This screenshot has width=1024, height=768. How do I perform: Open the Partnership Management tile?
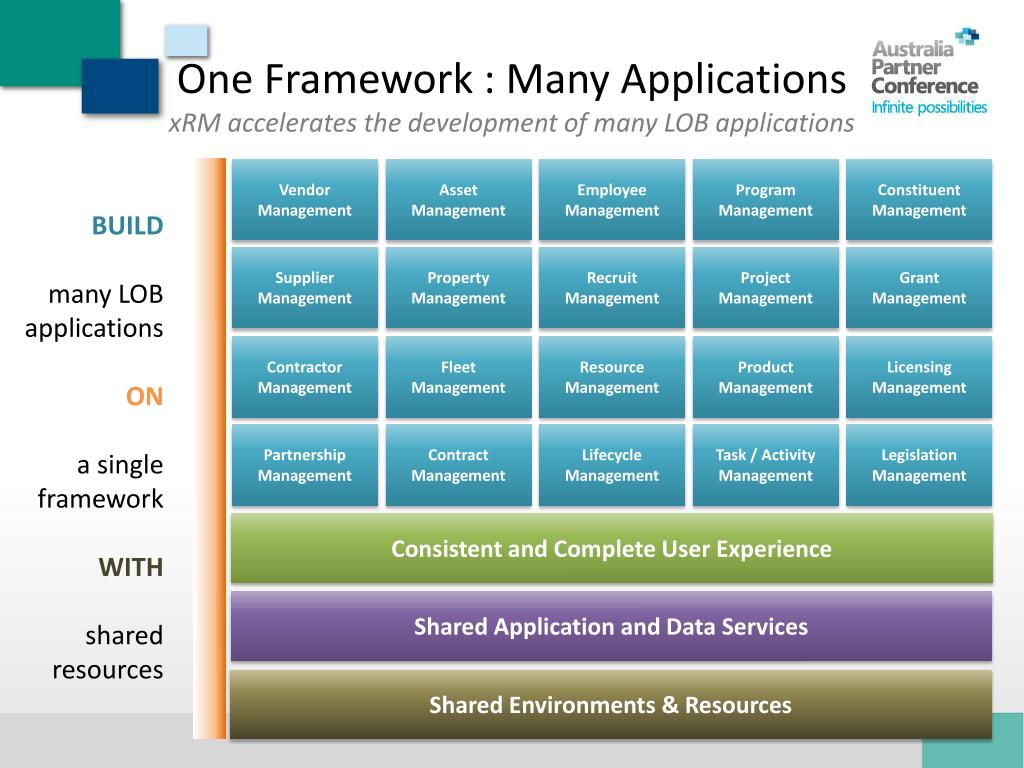(305, 465)
